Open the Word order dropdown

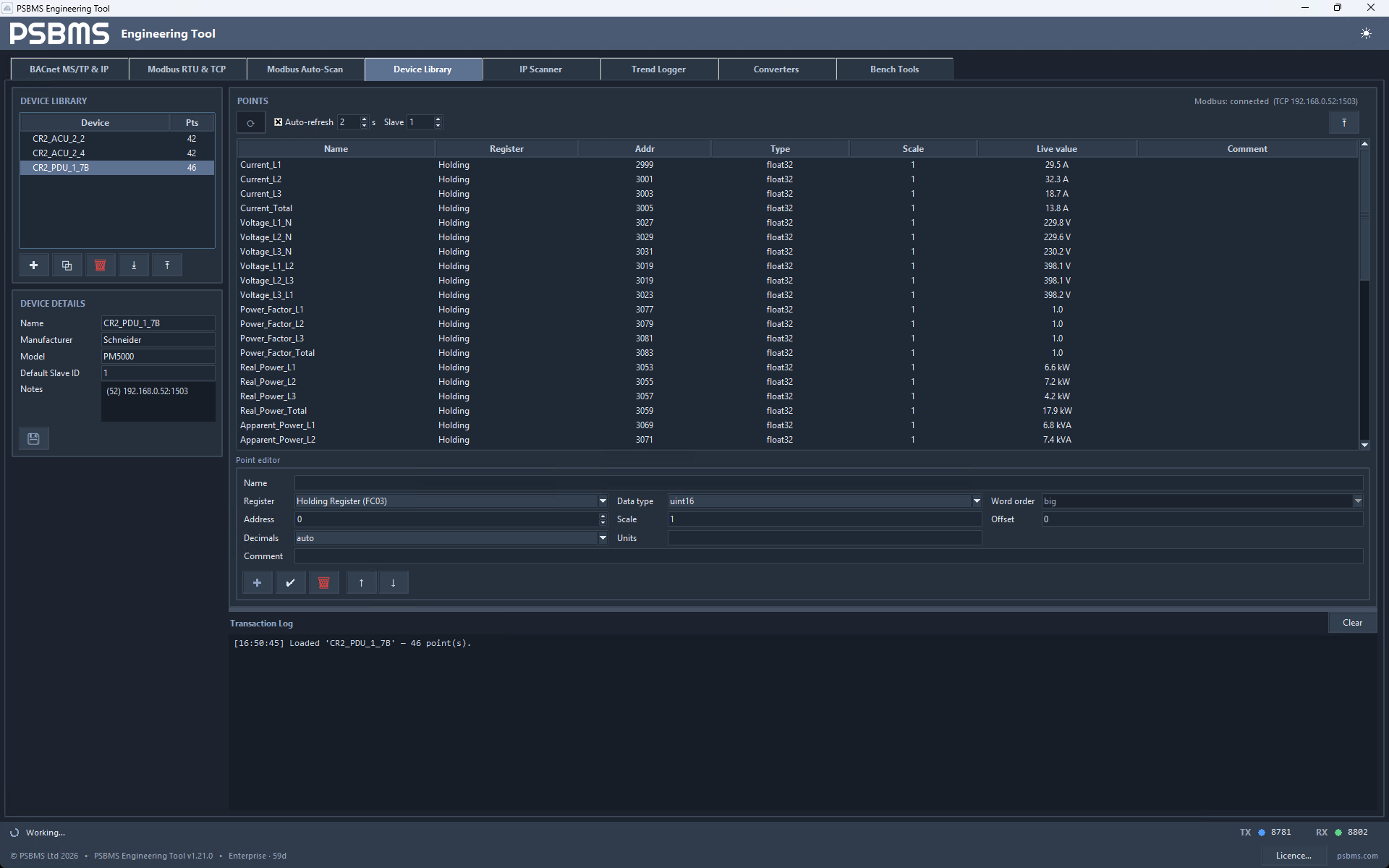[x=1358, y=501]
